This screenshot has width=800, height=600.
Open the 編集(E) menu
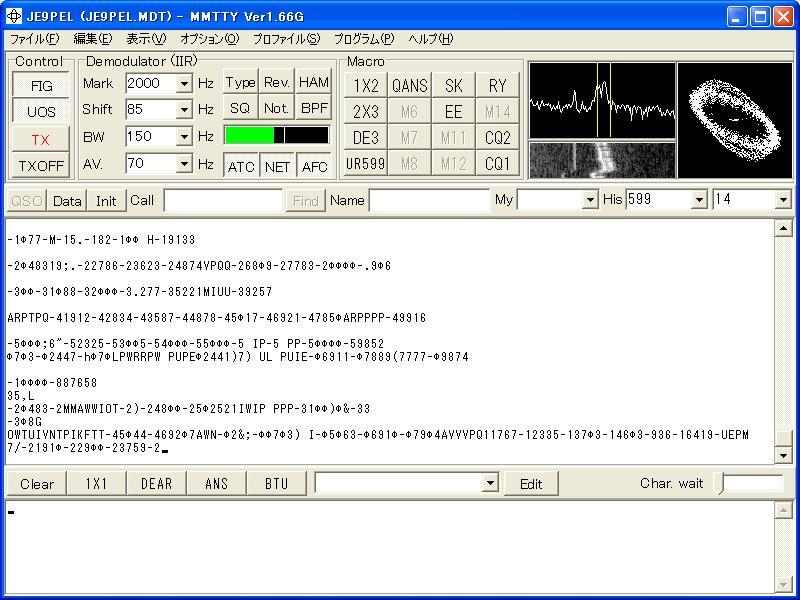tap(92, 39)
